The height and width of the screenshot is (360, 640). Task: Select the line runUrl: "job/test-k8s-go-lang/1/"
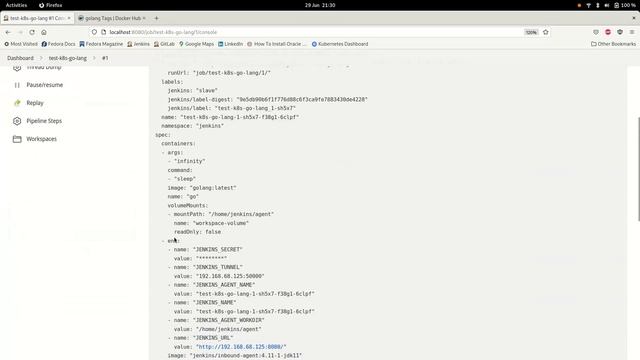(x=219, y=73)
